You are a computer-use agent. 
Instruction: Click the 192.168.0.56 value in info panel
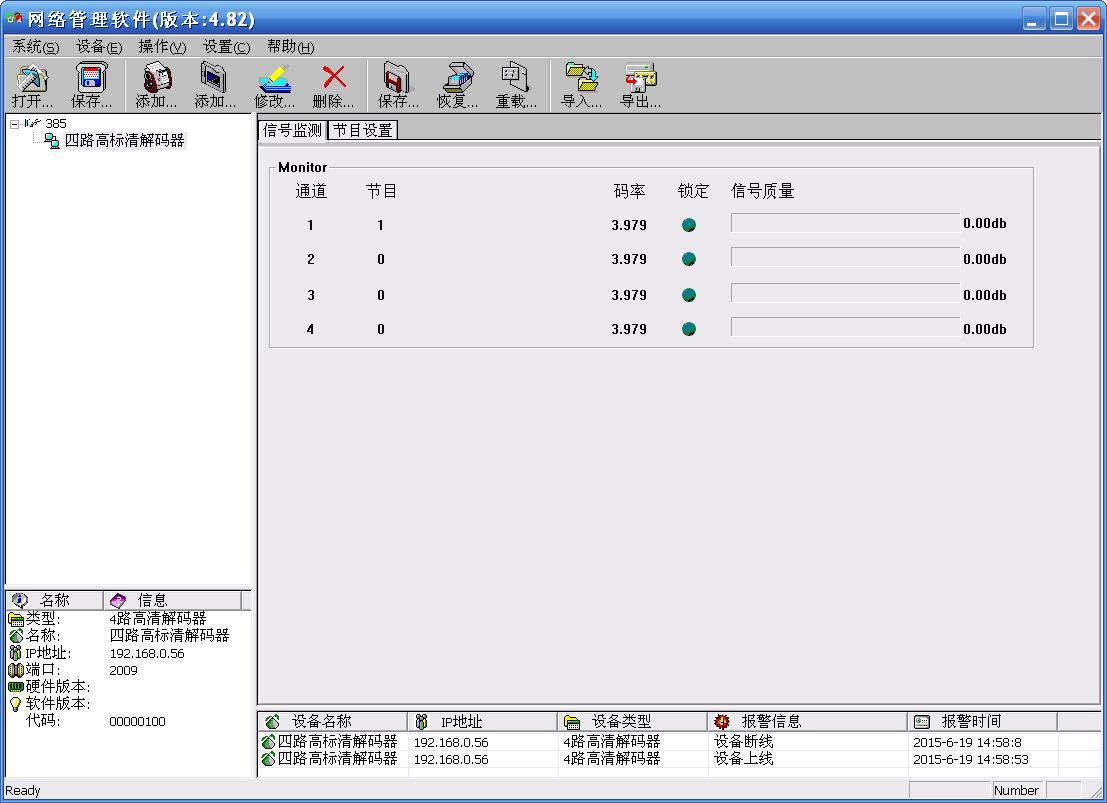(147, 654)
